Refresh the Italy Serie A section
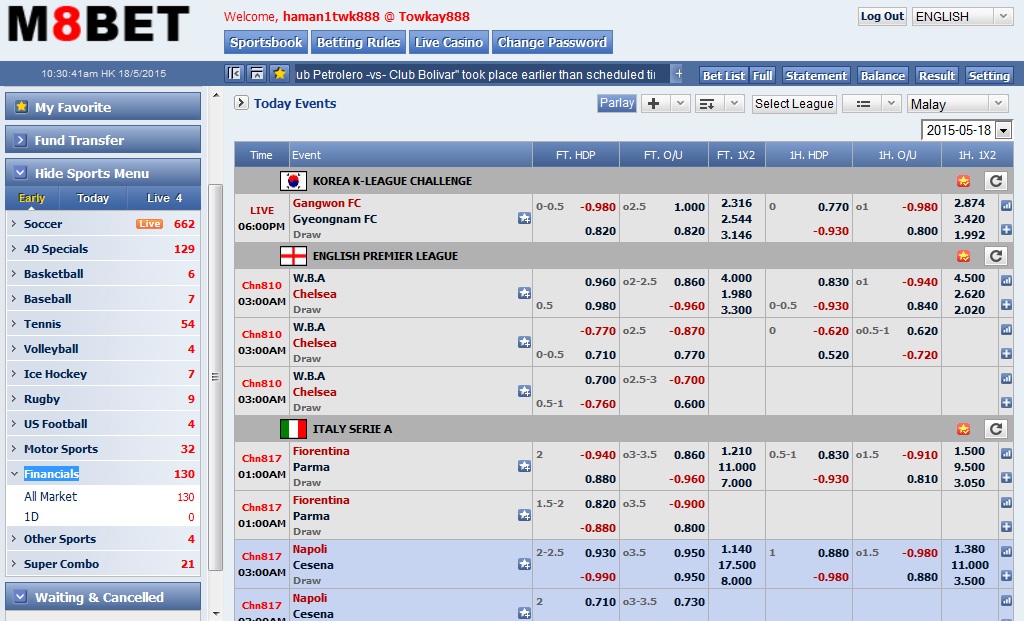The image size is (1024, 621). [995, 429]
